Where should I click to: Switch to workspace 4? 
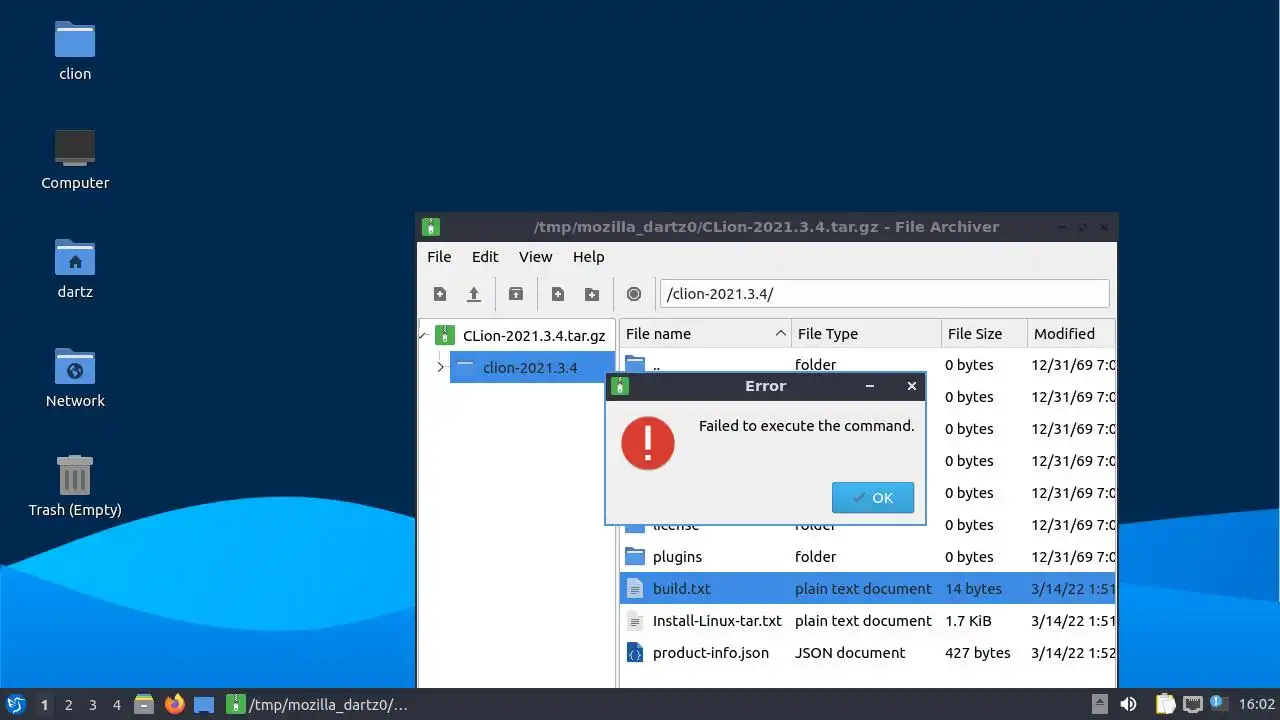(116, 705)
